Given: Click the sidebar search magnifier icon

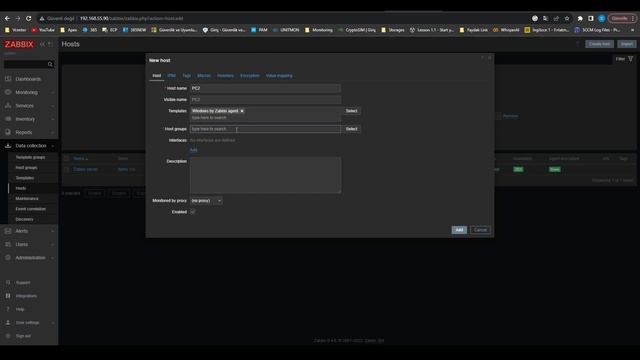Looking at the screenshot, I should point(50,64).
